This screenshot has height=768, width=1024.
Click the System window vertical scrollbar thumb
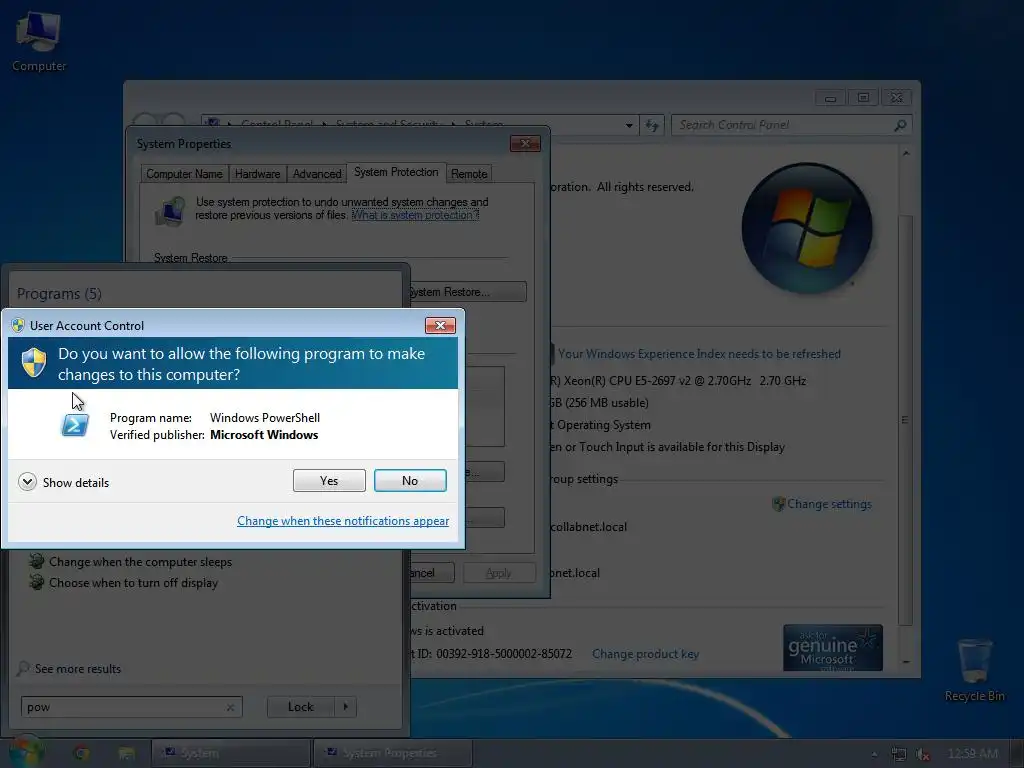tap(905, 419)
